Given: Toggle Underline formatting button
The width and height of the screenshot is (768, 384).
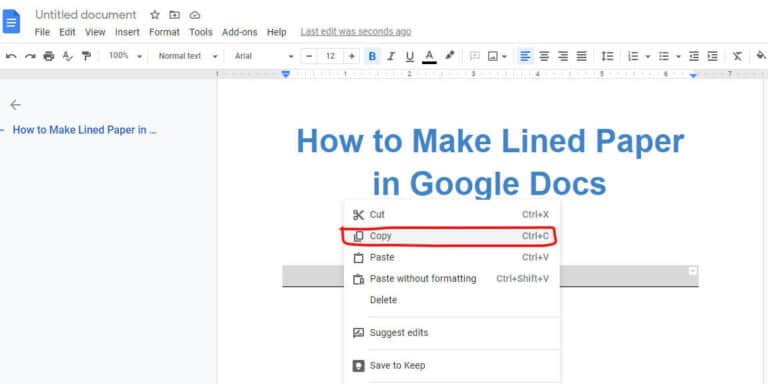Looking at the screenshot, I should (410, 56).
